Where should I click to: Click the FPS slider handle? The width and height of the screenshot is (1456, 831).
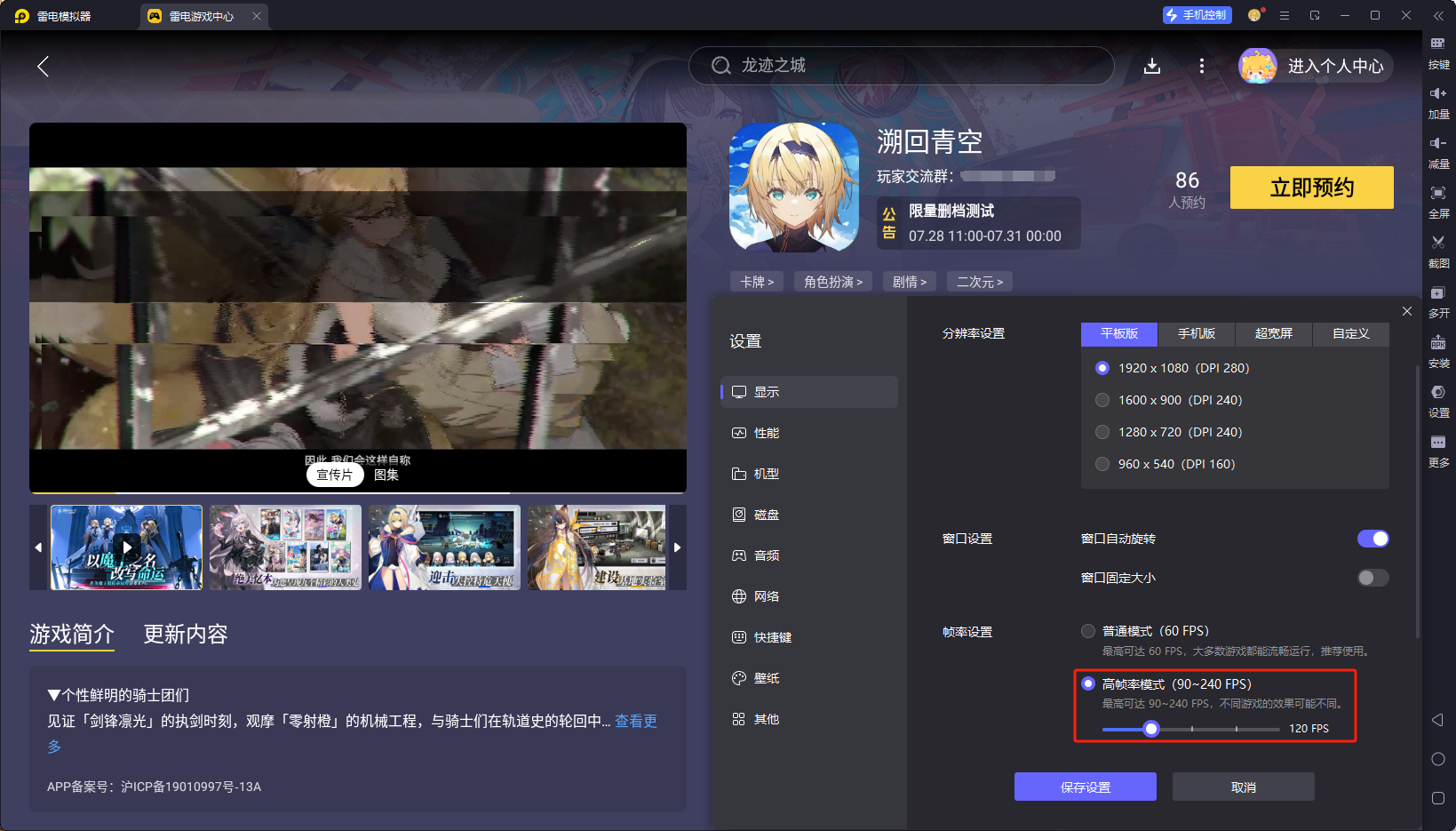pos(1151,729)
